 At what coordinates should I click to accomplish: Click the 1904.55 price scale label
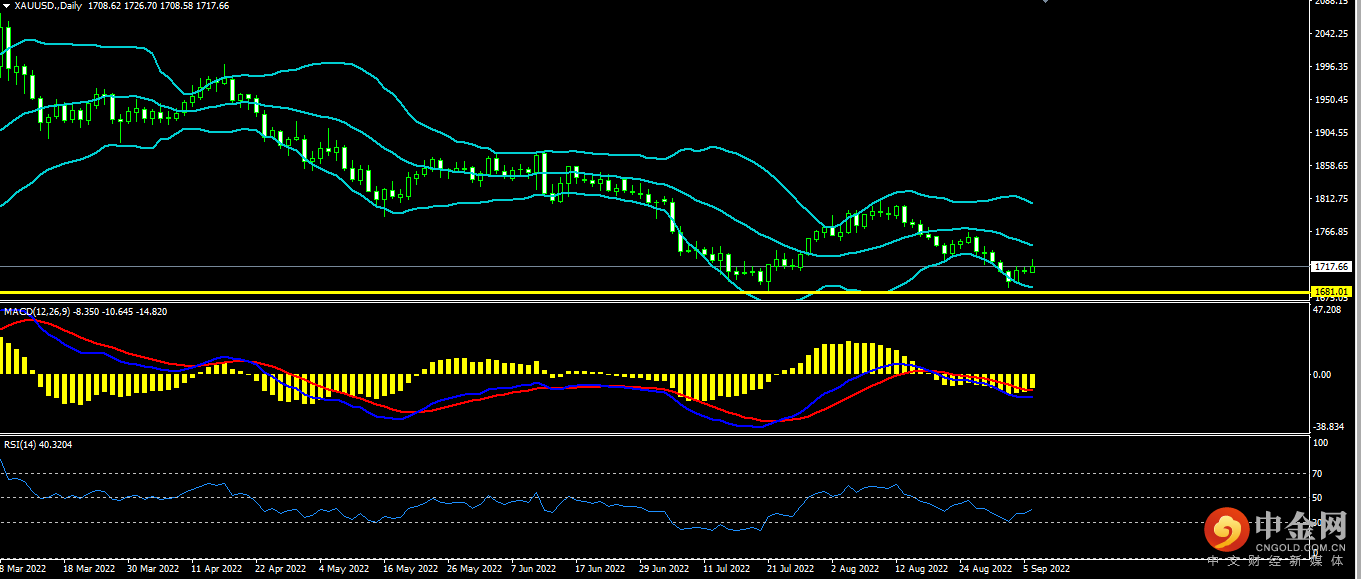click(x=1331, y=133)
